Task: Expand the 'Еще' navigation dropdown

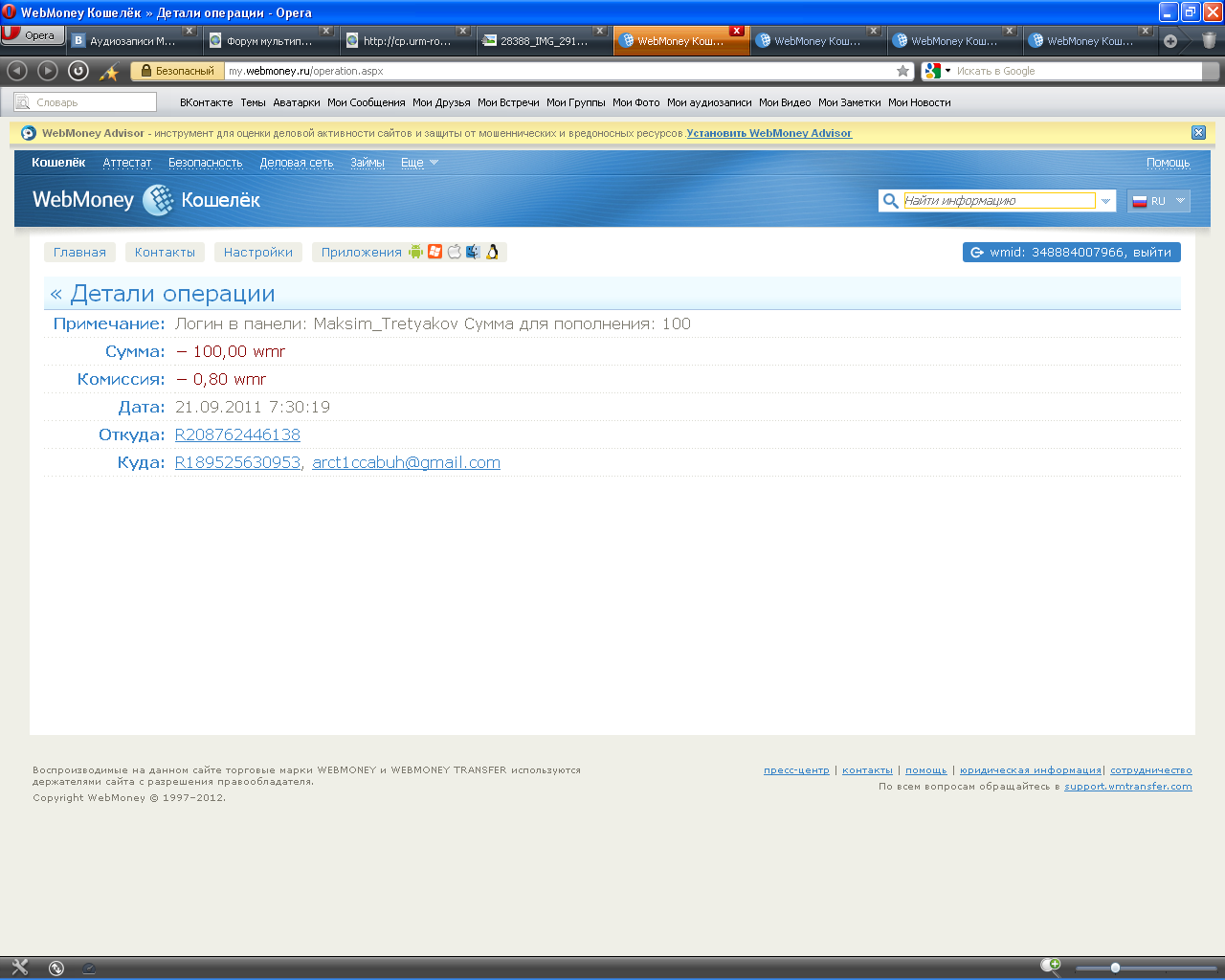Action: [419, 163]
